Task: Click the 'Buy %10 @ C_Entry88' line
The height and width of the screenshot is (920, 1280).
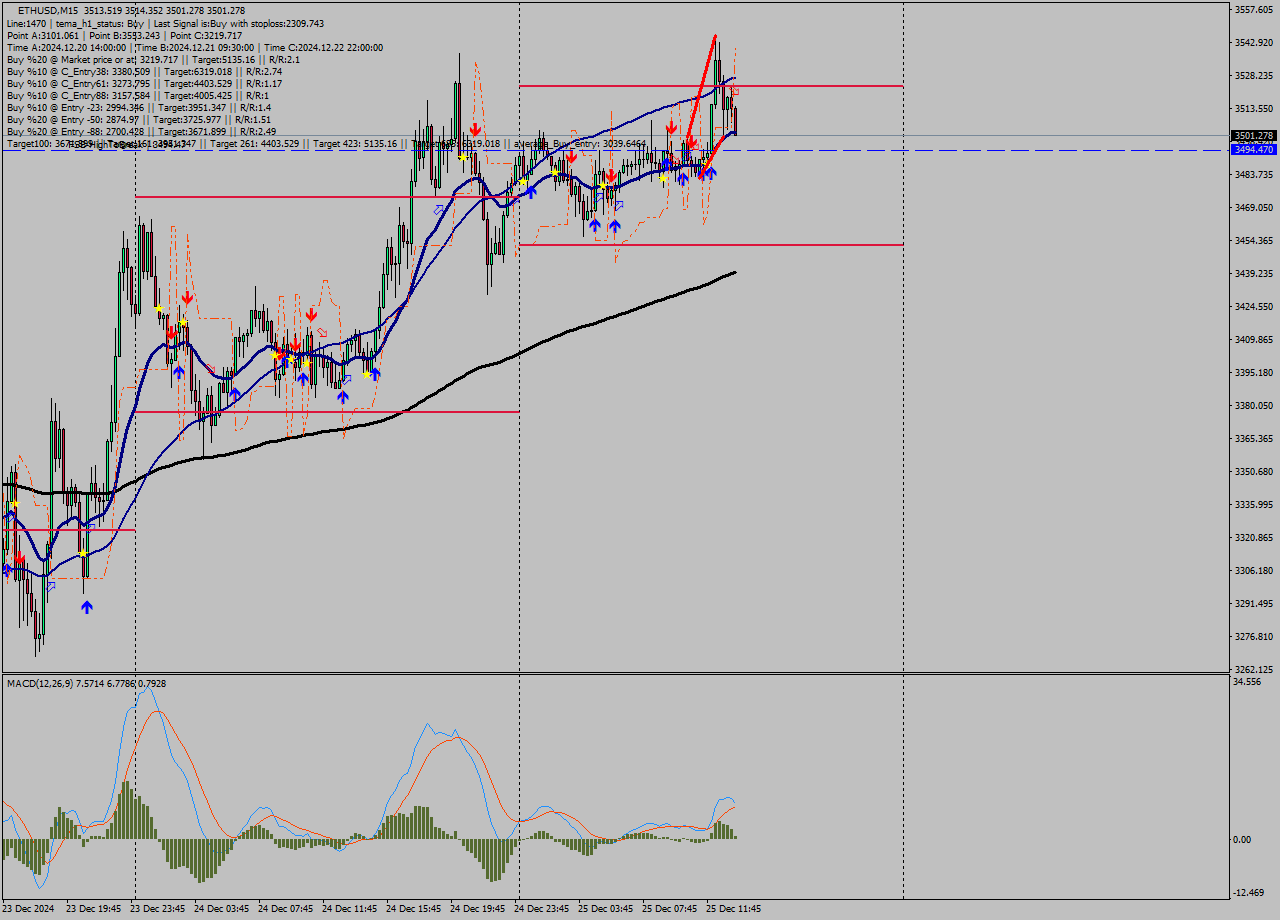Action: coord(138,95)
